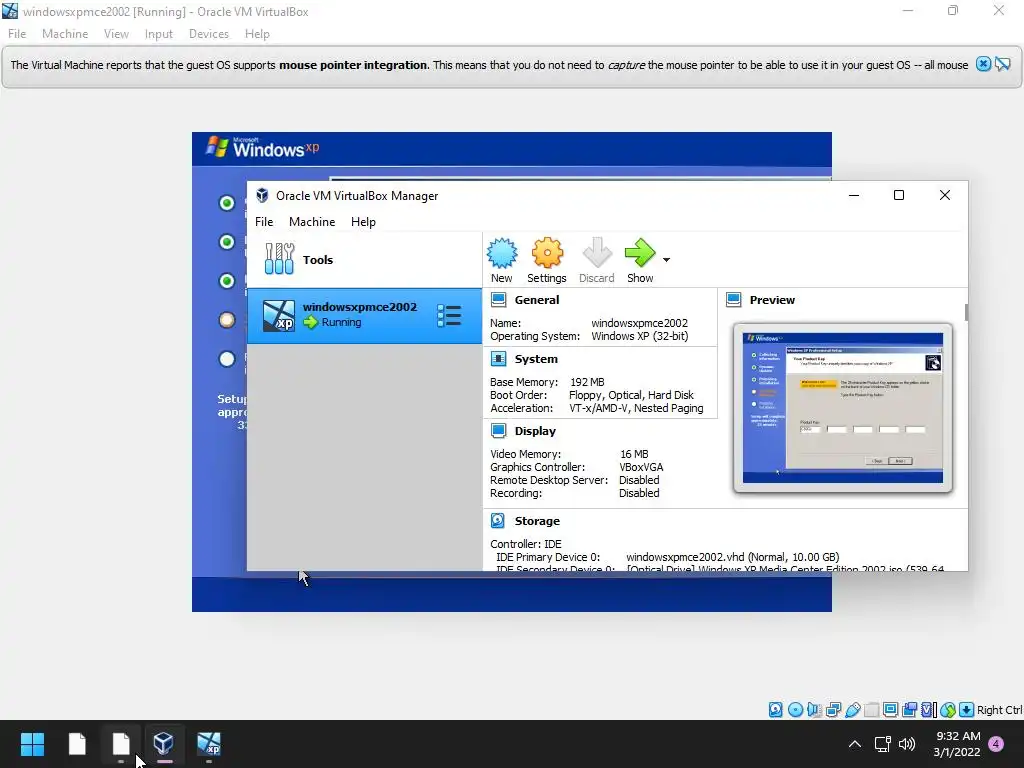Click the details pane vertical scrollbar handle

point(966,312)
